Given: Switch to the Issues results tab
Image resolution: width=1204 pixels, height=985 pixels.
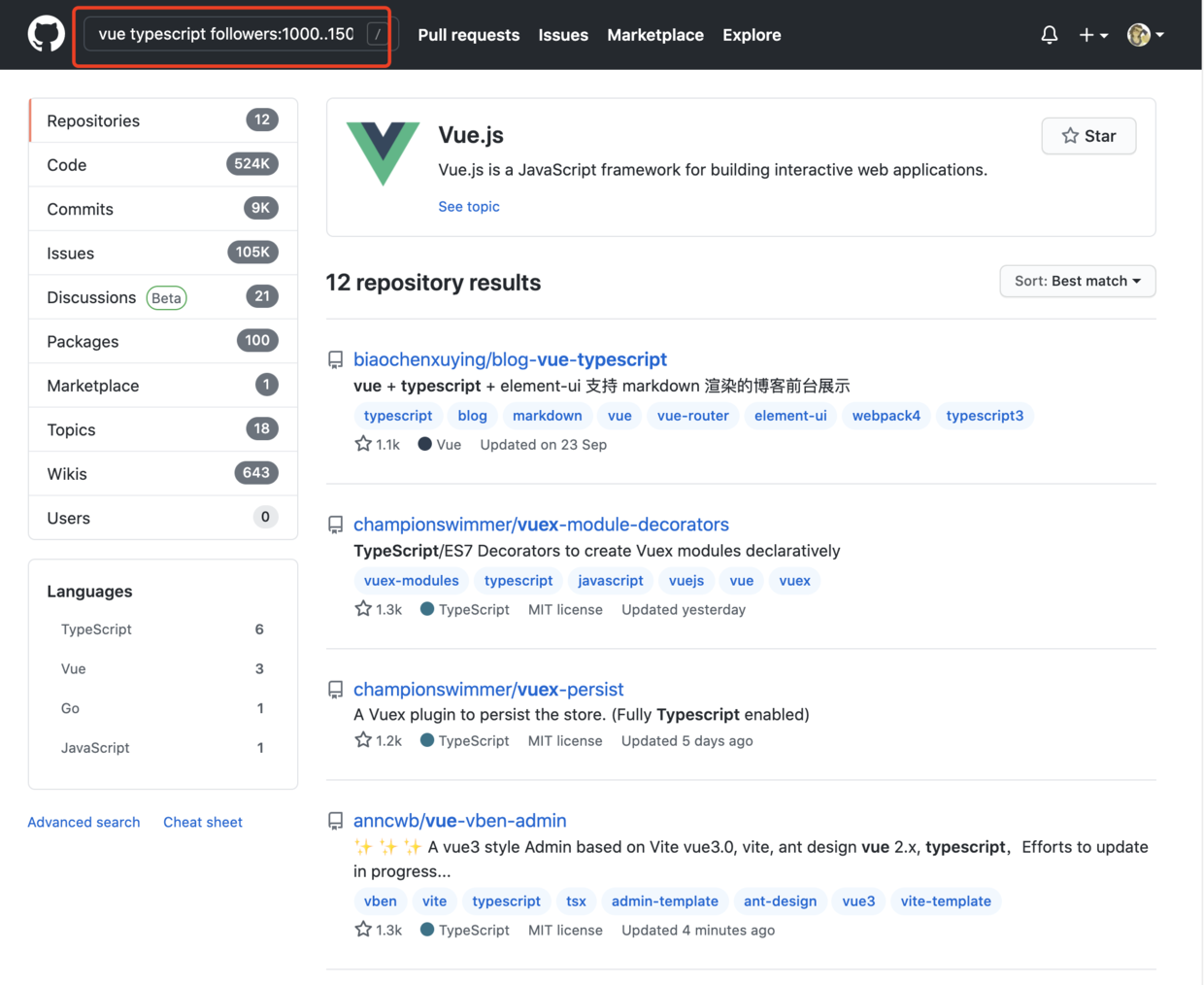Looking at the screenshot, I should click(x=70, y=253).
